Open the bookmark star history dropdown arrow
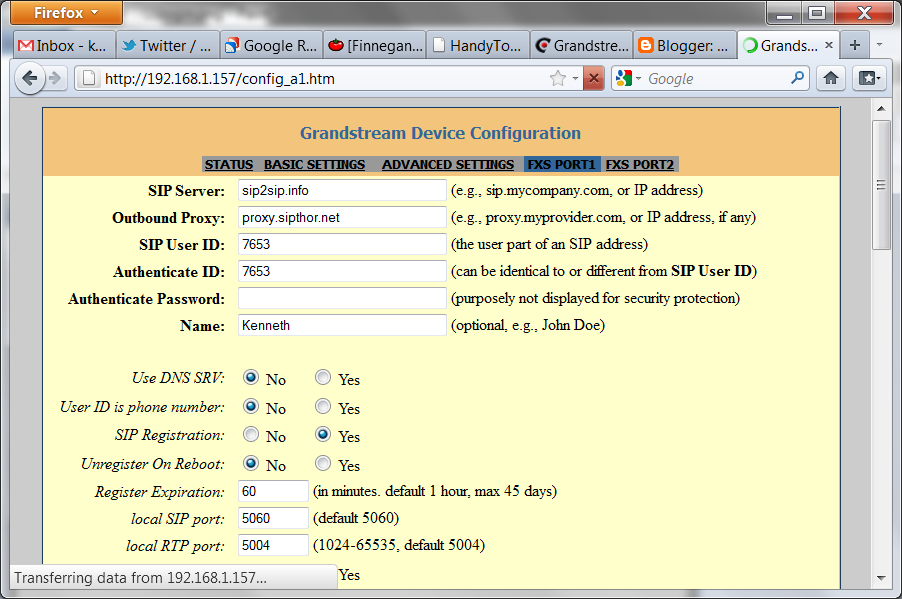Image resolution: width=902 pixels, height=599 pixels. tap(575, 78)
